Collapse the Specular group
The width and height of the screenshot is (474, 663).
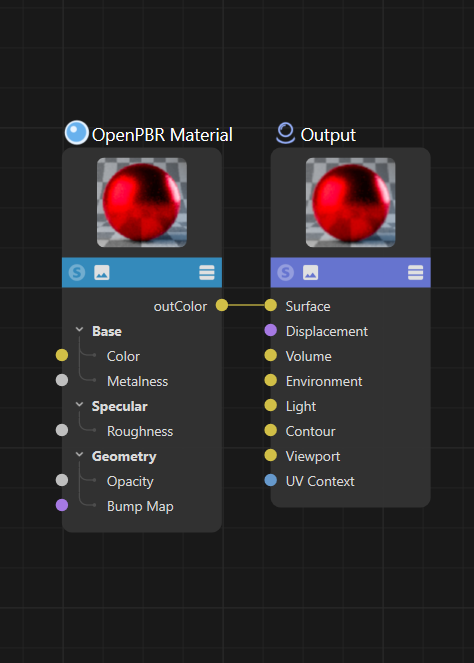coord(79,405)
